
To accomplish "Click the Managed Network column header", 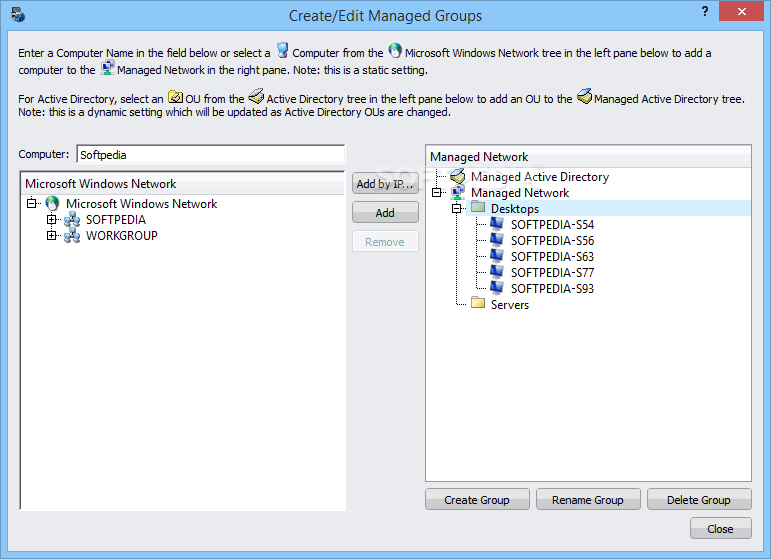I will (588, 157).
